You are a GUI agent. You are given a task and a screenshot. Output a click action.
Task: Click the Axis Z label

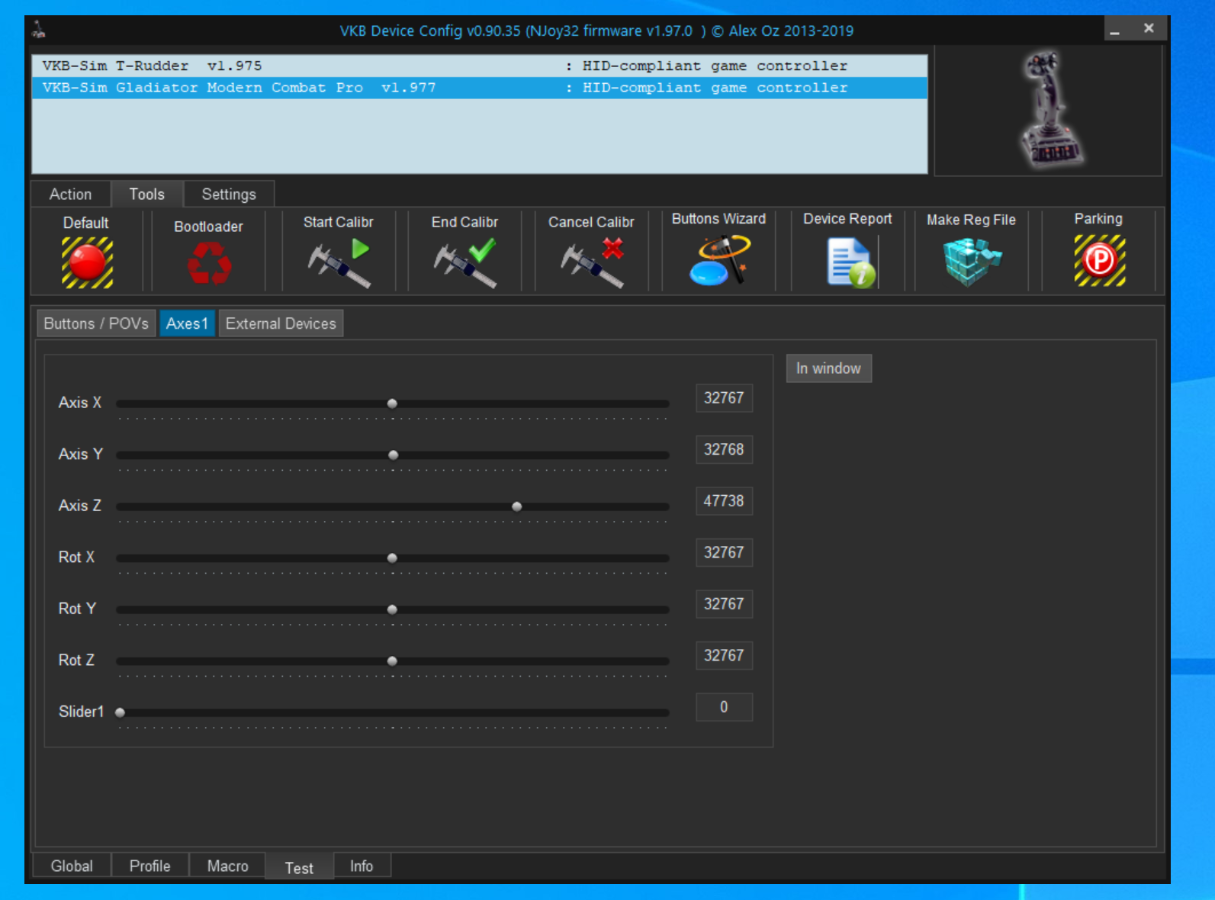point(80,506)
